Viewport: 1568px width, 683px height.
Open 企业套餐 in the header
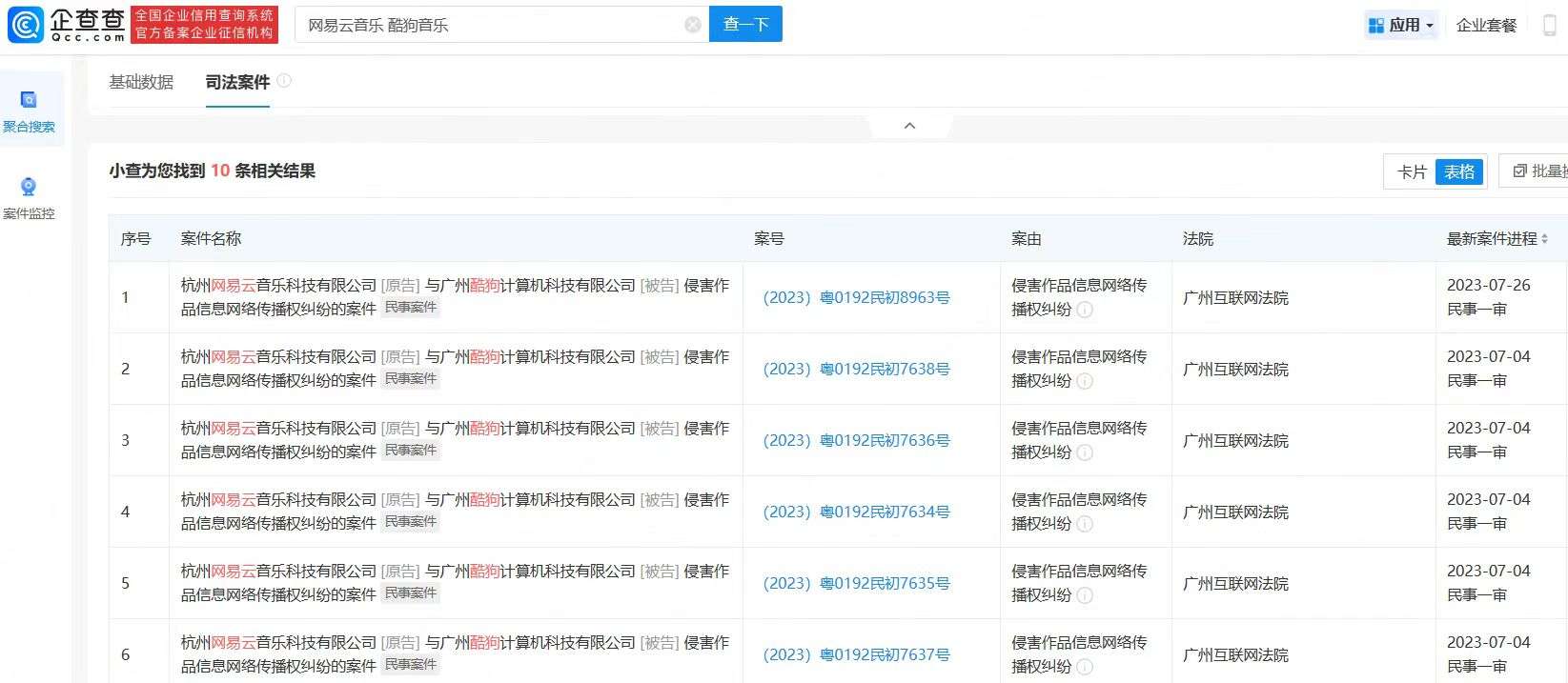pyautogui.click(x=1486, y=26)
